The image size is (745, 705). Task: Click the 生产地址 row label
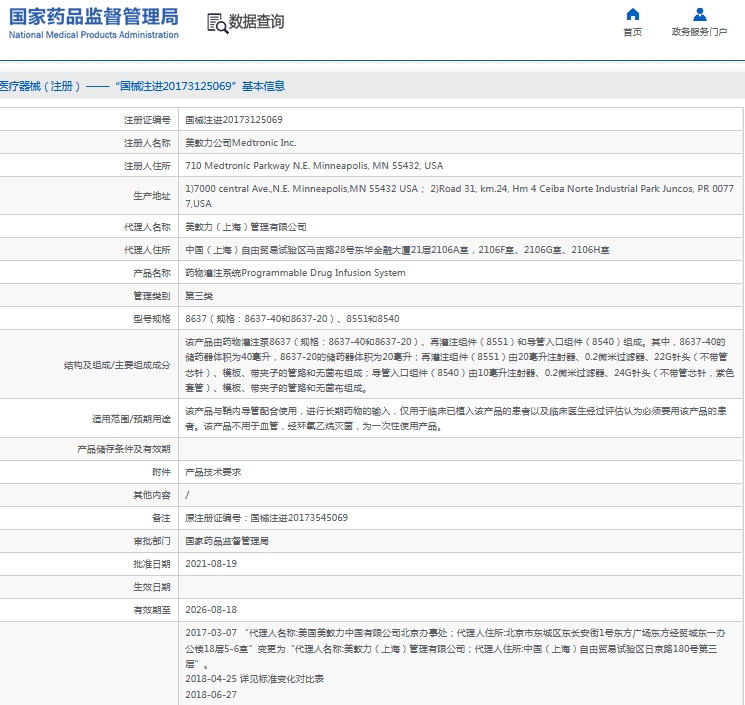pos(152,196)
